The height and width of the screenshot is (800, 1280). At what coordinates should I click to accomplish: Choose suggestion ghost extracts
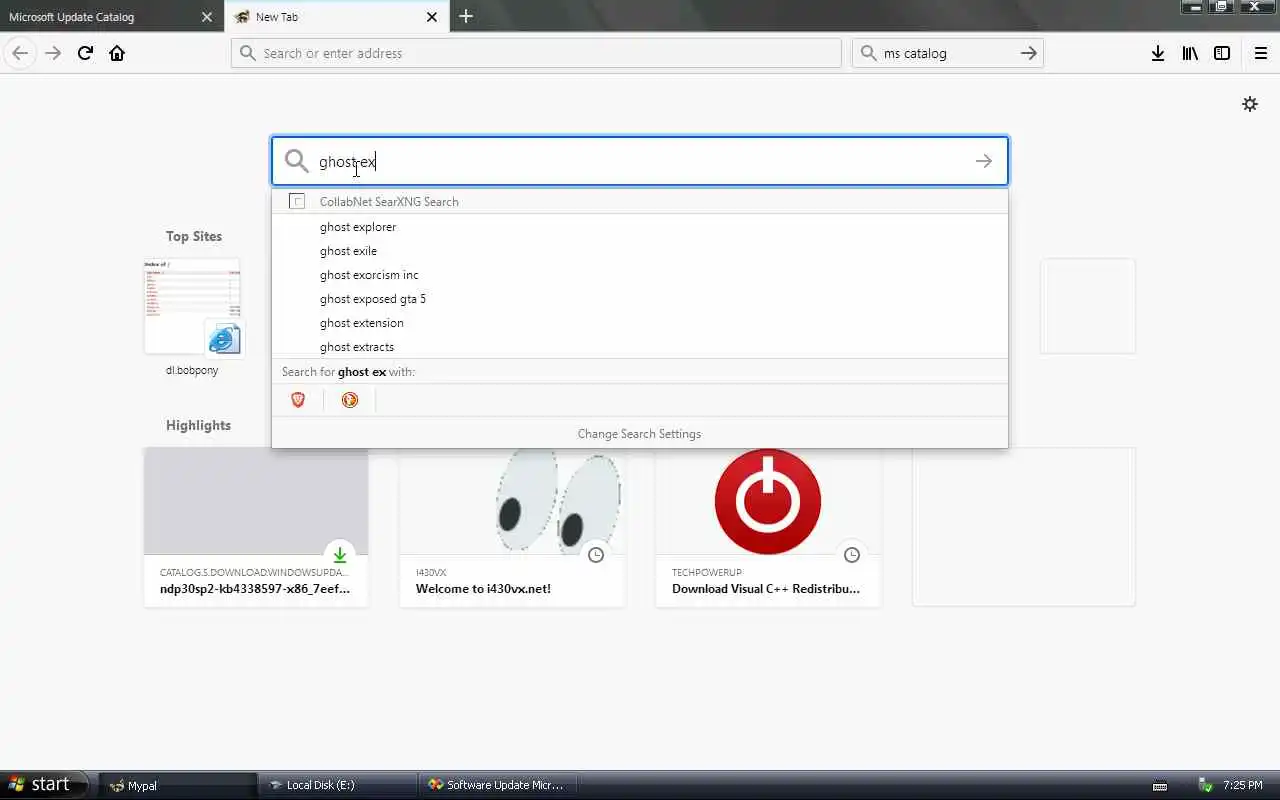click(640, 347)
